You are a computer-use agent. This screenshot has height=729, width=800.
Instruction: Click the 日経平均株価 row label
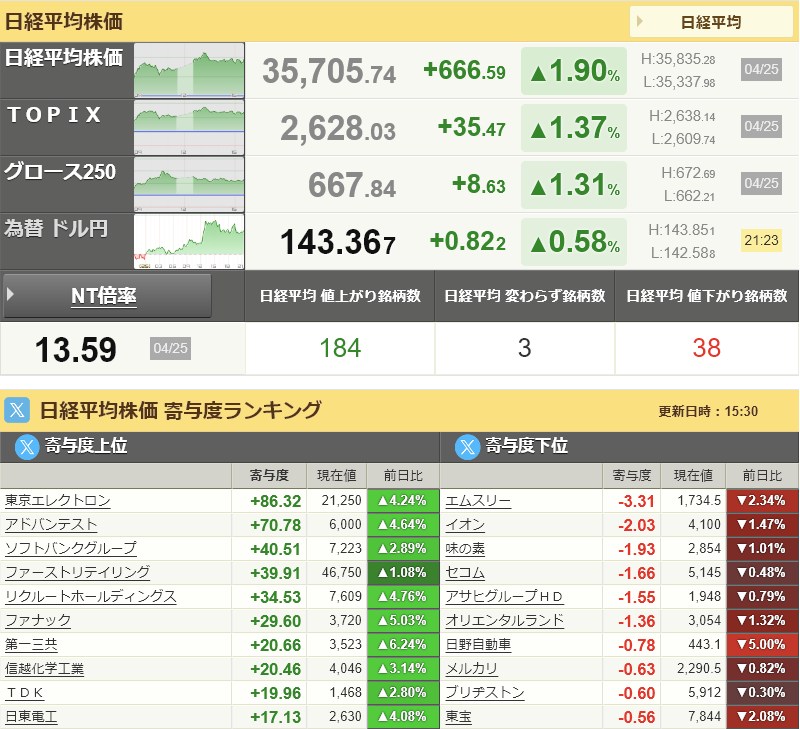pos(64,58)
